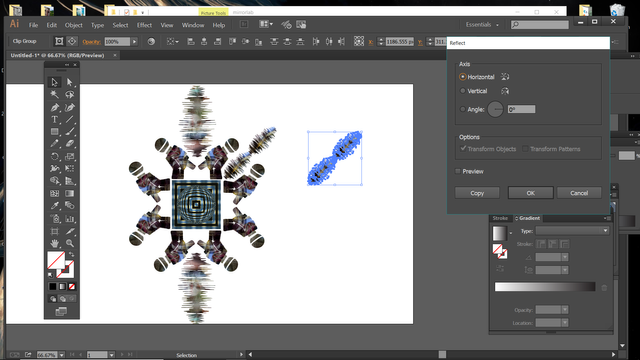Image resolution: width=640 pixels, height=360 pixels.
Task: Choose the Eyedropper tool
Action: pyautogui.click(x=54, y=206)
